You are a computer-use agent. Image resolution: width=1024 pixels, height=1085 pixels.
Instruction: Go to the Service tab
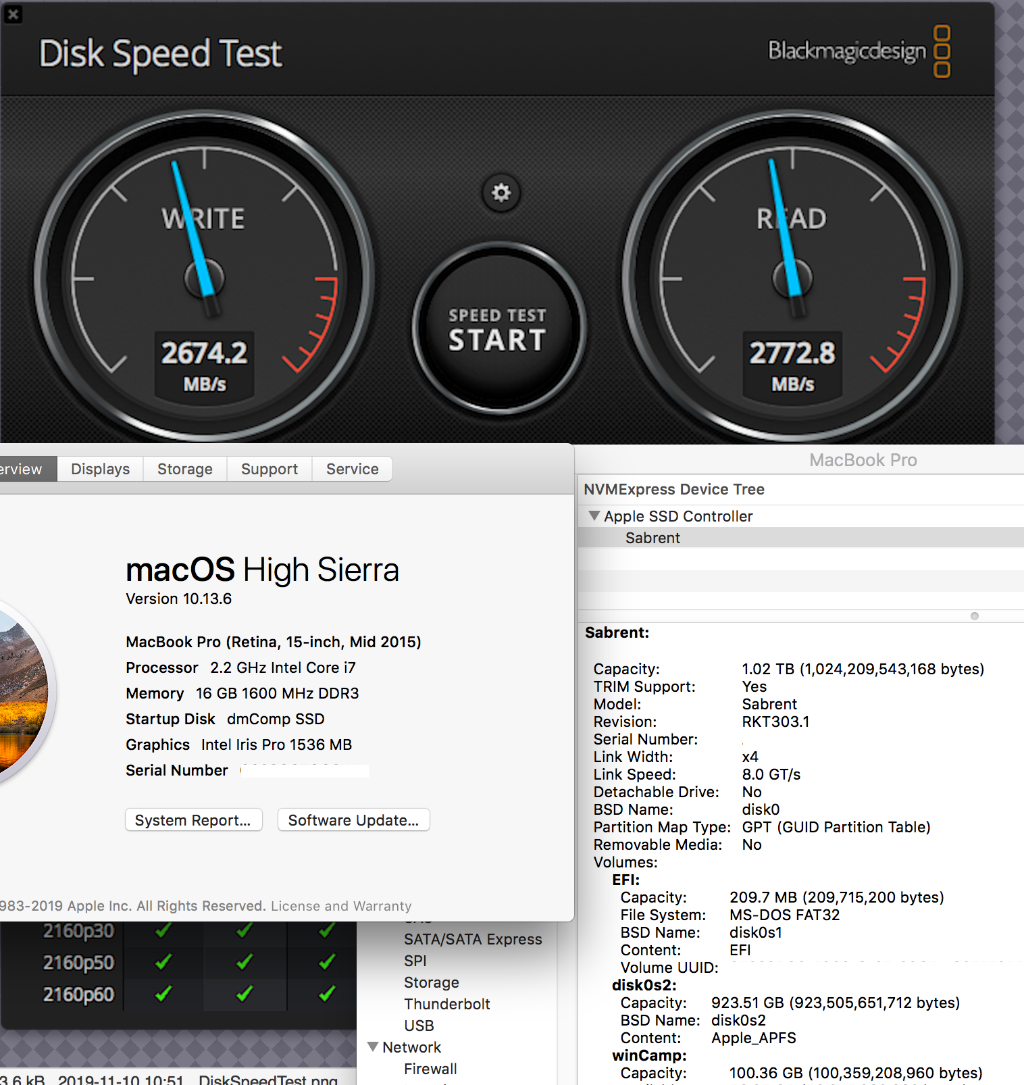pos(352,469)
